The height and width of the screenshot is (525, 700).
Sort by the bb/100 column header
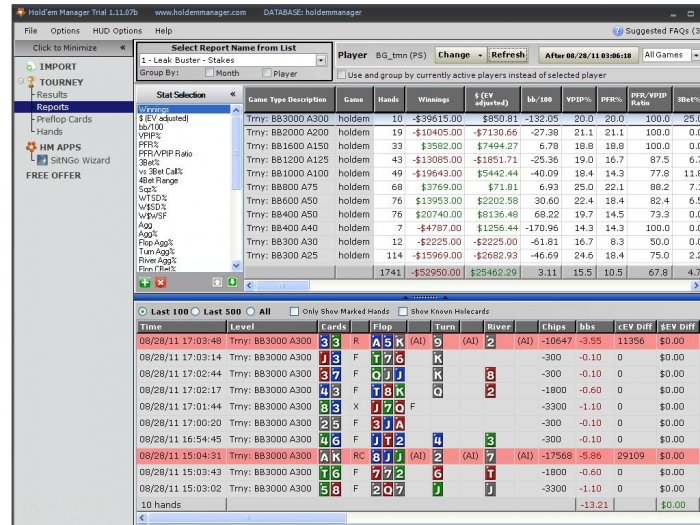539,100
